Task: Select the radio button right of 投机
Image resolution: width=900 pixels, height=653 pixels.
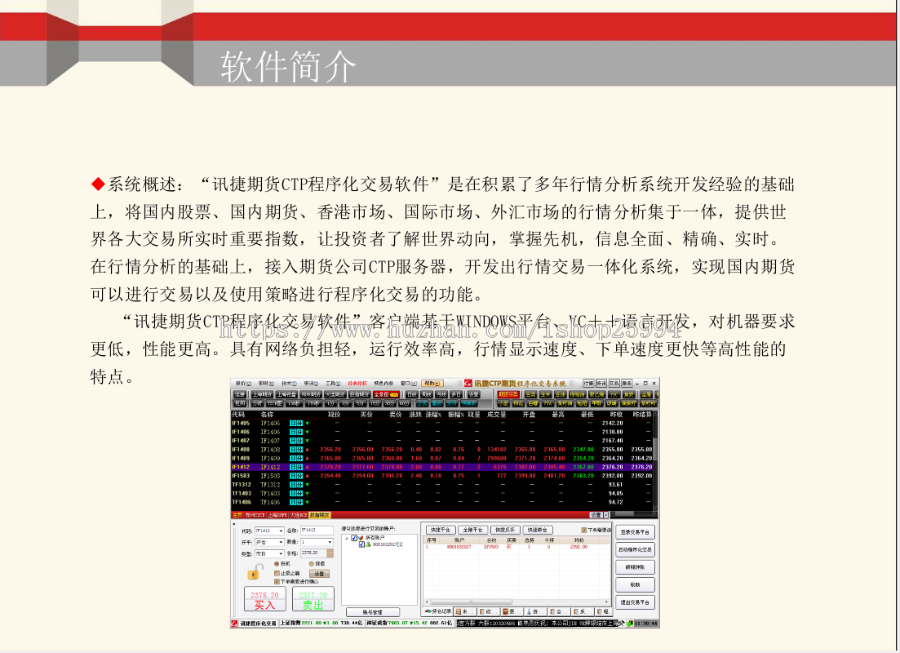Action: click(x=311, y=564)
